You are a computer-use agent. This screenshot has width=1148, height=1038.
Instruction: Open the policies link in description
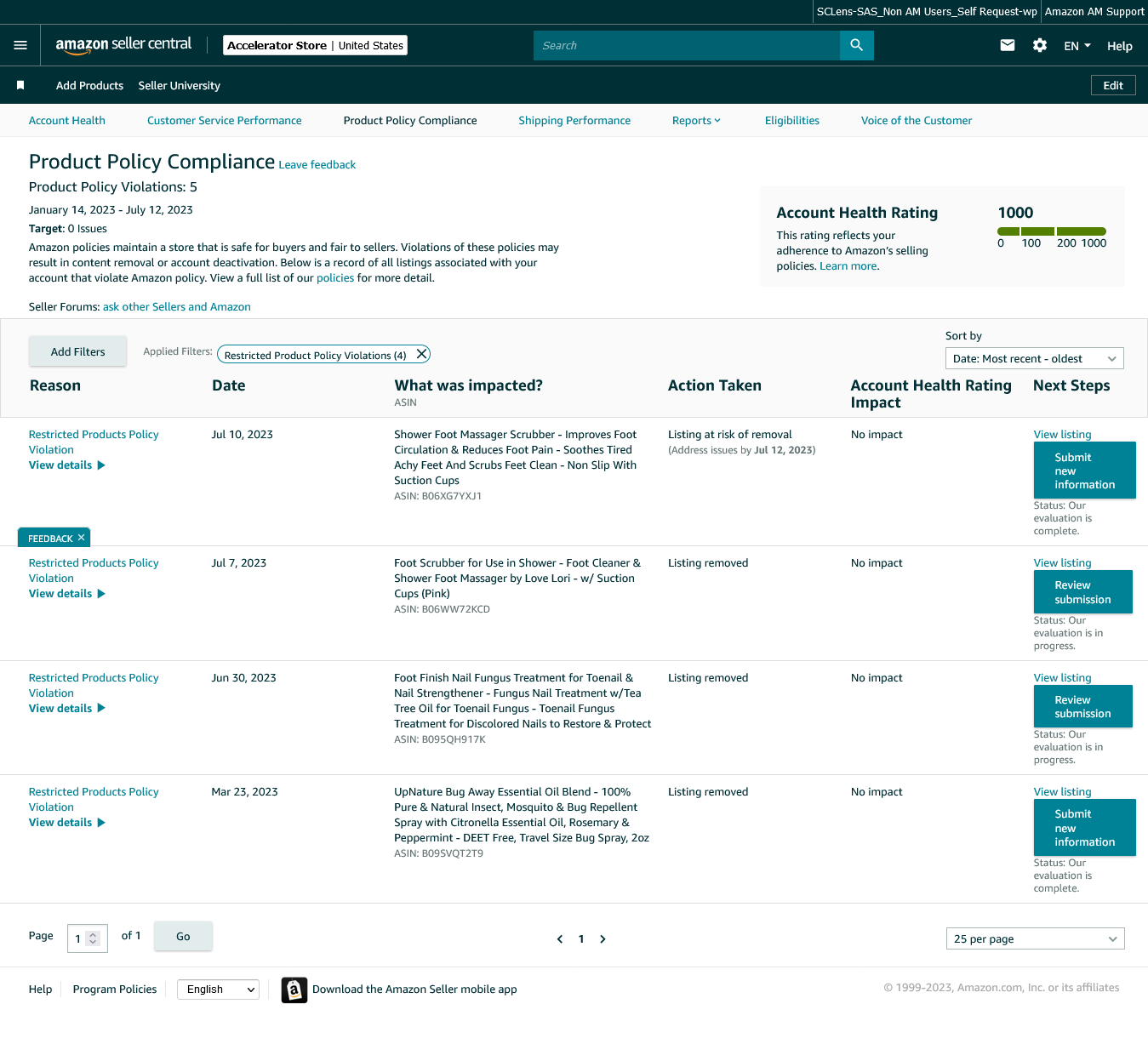[335, 278]
